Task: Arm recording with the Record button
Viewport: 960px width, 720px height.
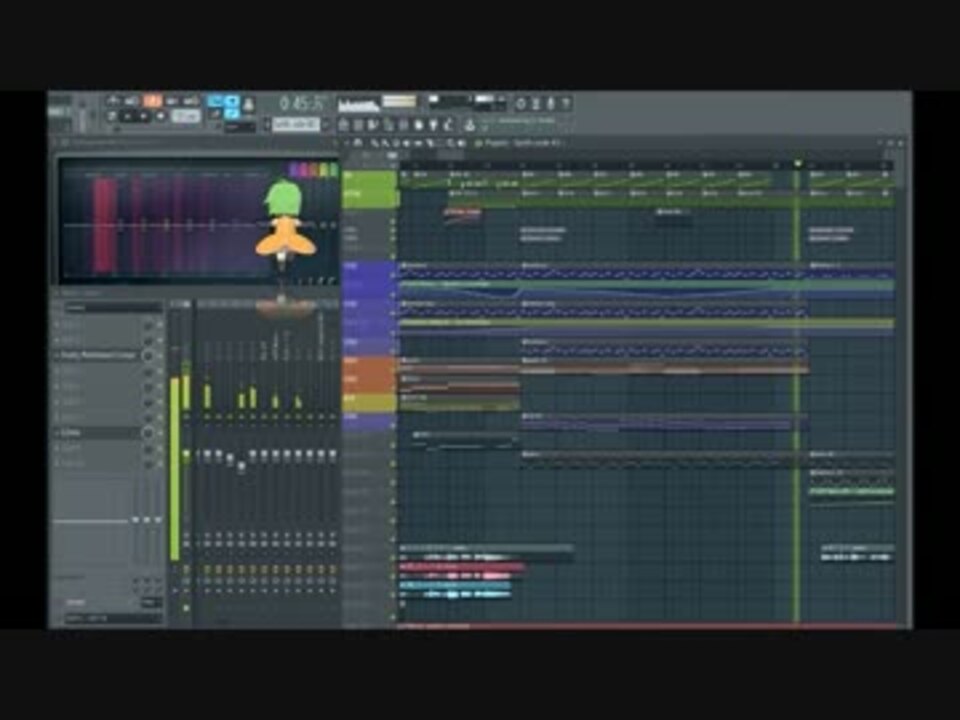Action: pyautogui.click(x=160, y=115)
